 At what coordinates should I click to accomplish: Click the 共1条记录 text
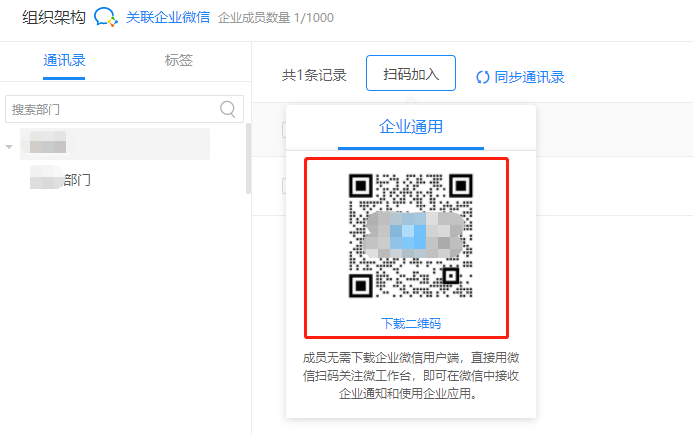click(x=314, y=76)
